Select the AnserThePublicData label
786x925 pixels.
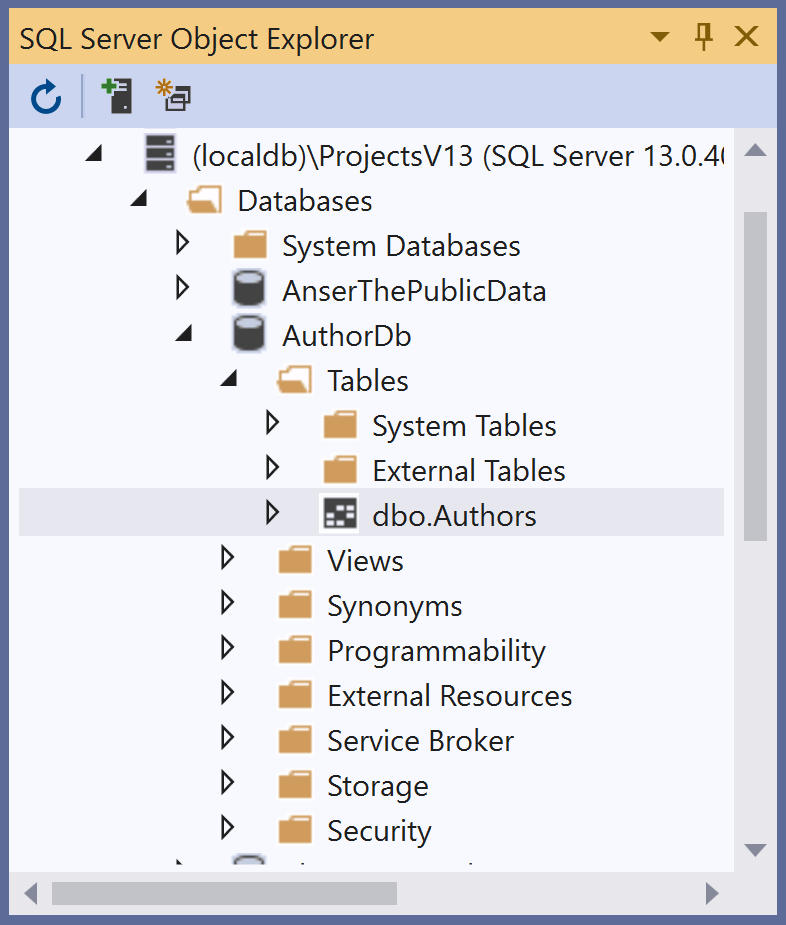click(x=414, y=291)
